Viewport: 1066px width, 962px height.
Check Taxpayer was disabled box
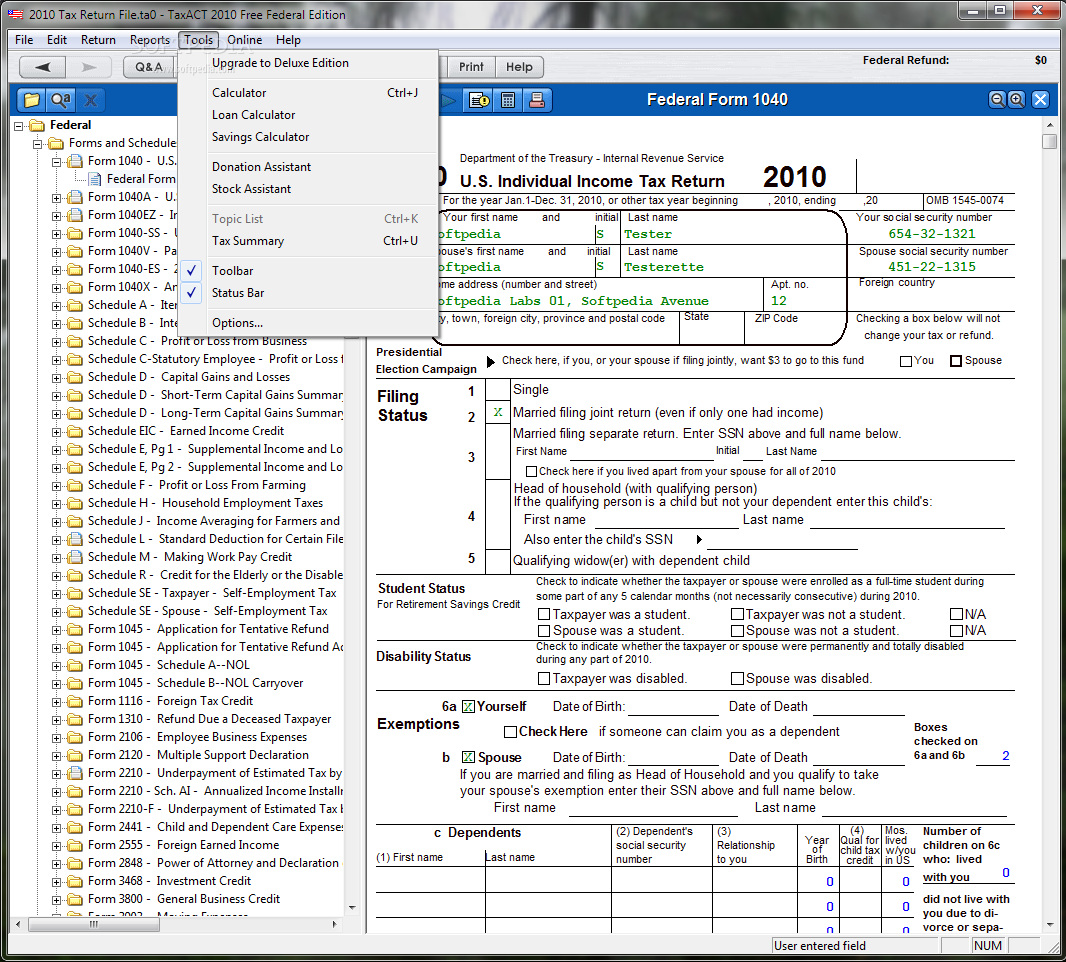(x=544, y=678)
